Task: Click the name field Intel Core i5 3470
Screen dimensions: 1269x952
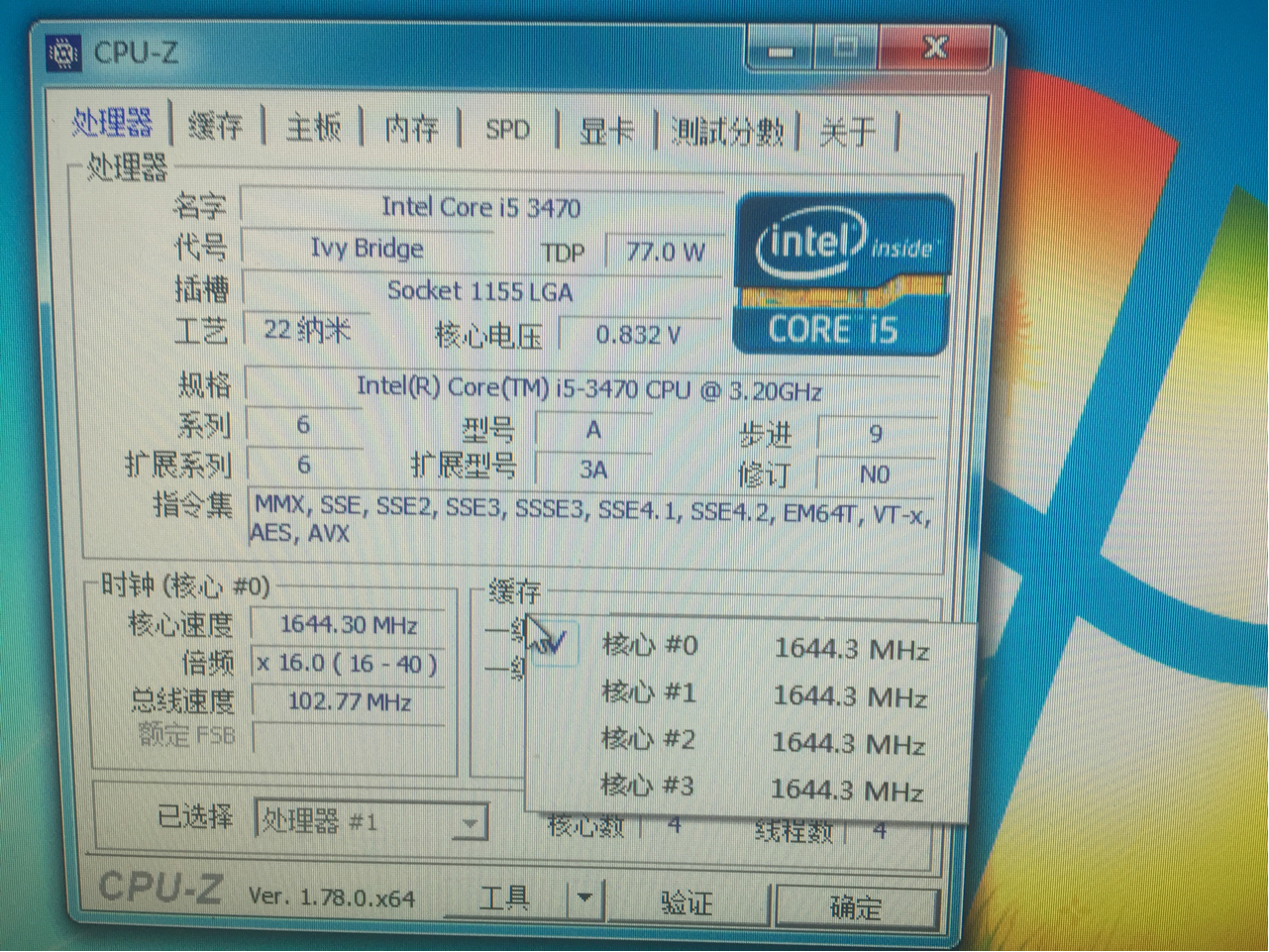Action: point(481,207)
